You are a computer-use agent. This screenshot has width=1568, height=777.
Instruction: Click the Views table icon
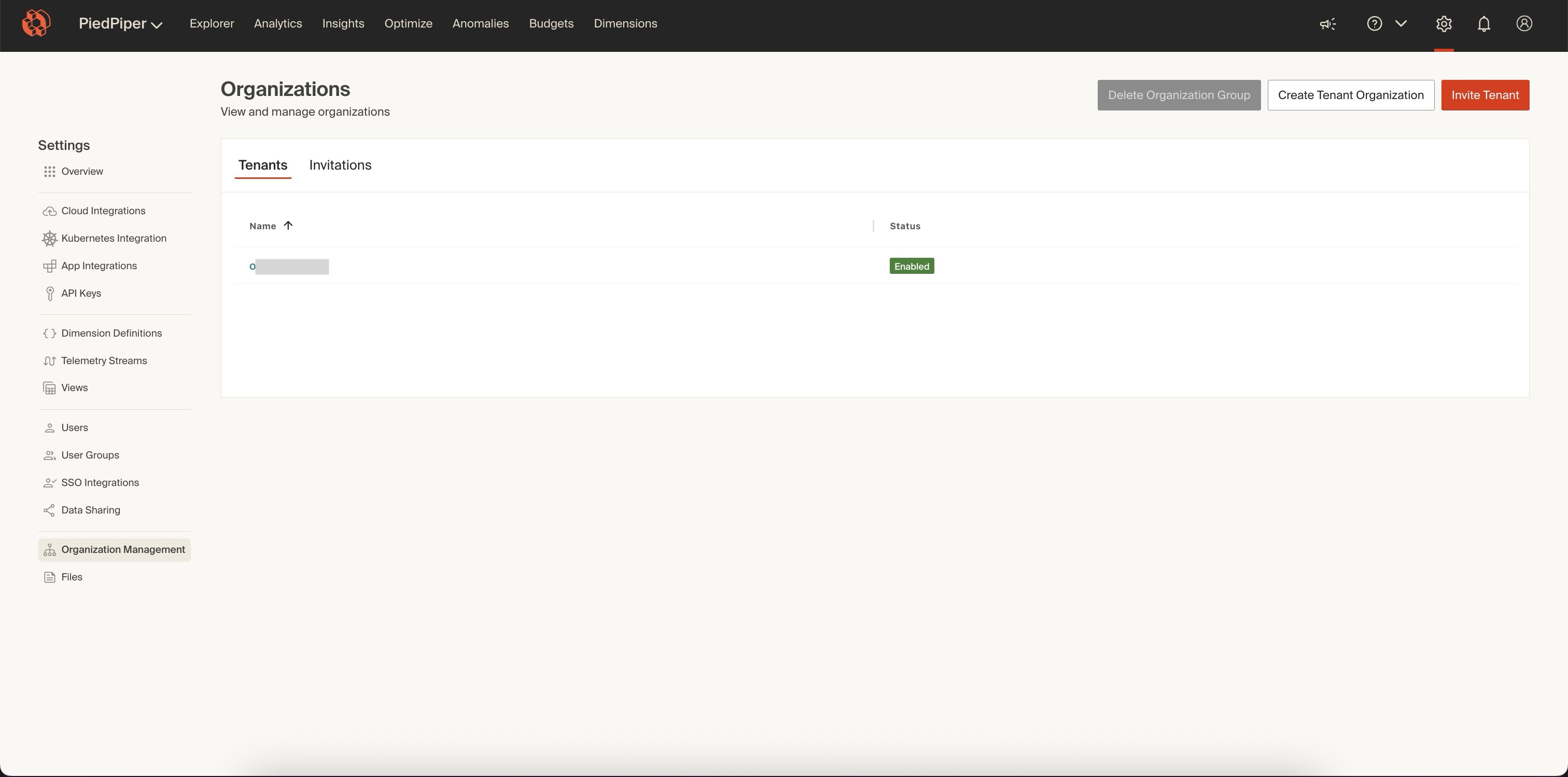pyautogui.click(x=50, y=388)
